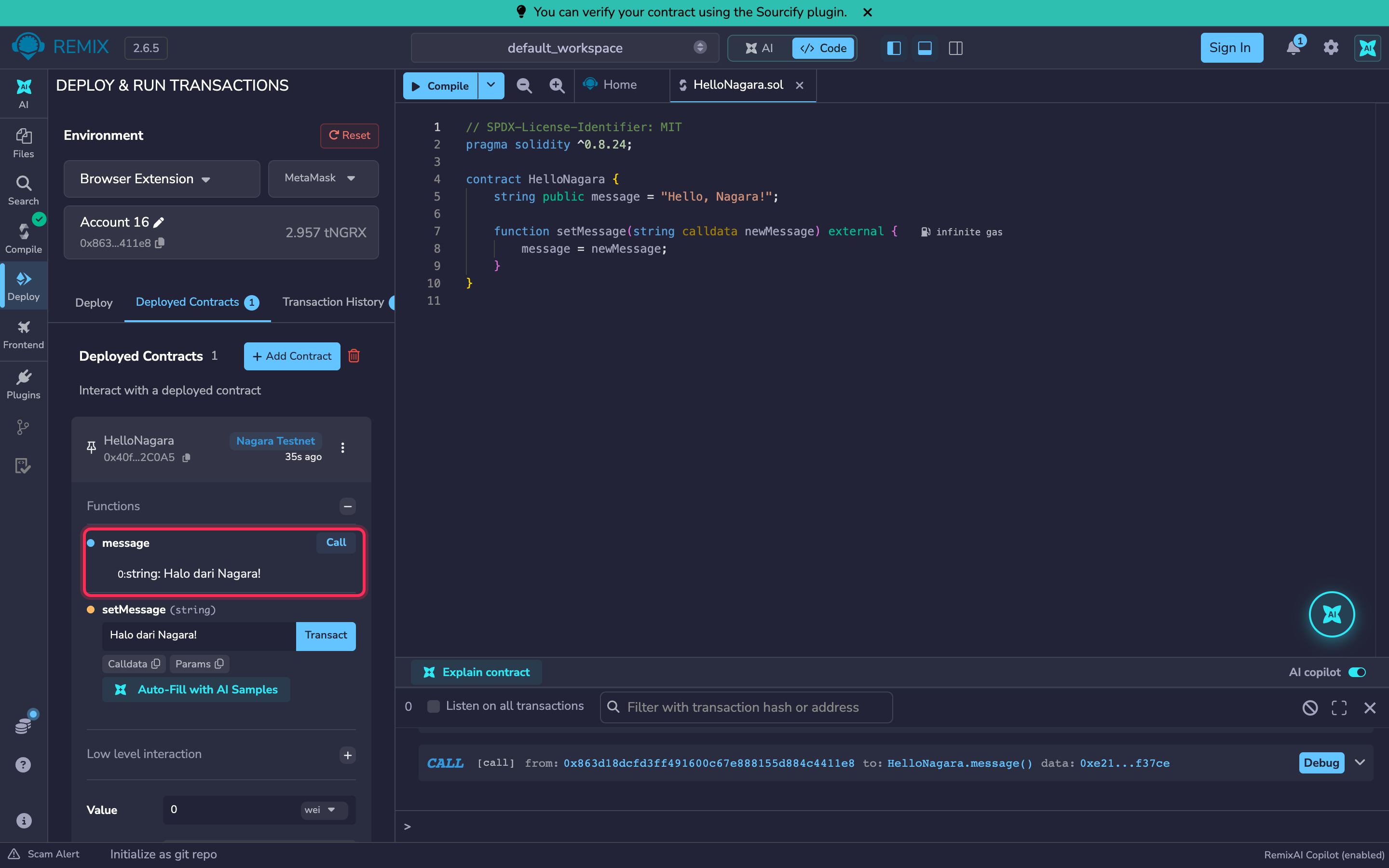Open the settings gear icon
Screen dimensions: 1389x868
(x=1331, y=48)
